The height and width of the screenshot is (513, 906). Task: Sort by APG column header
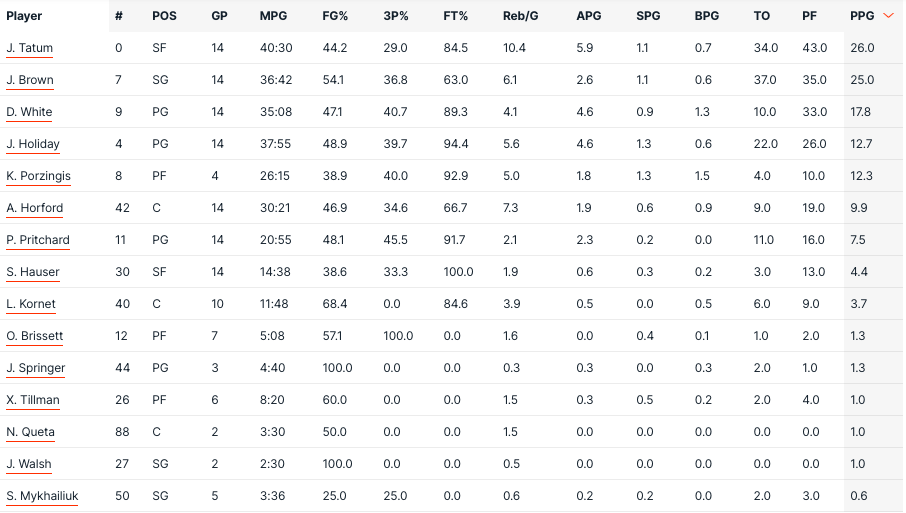pyautogui.click(x=589, y=16)
